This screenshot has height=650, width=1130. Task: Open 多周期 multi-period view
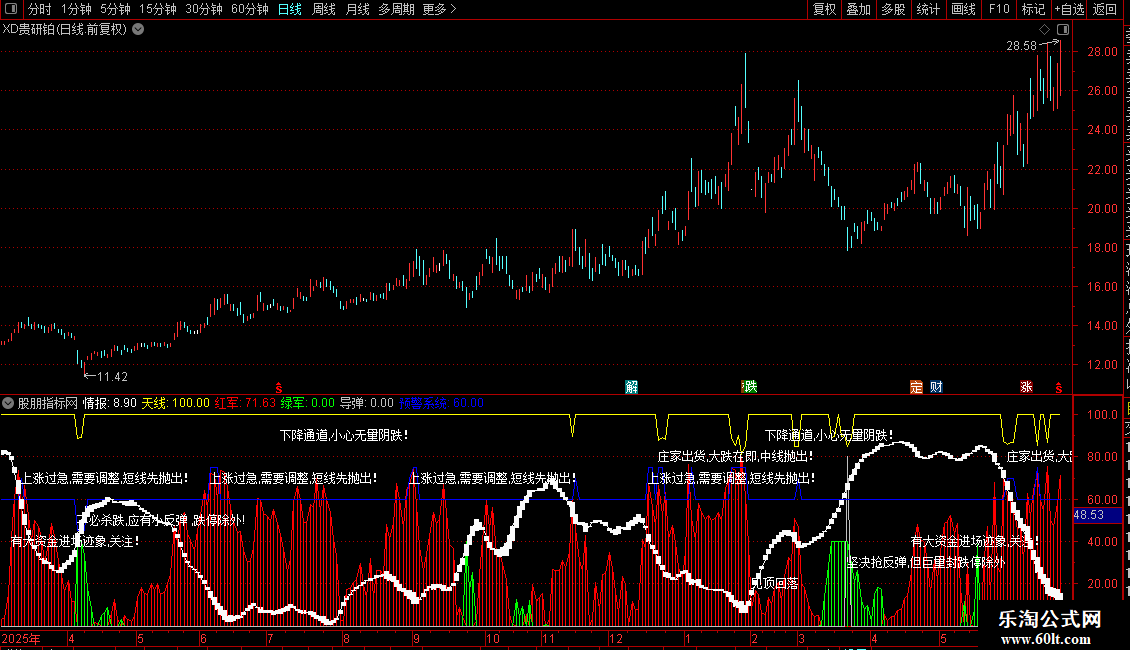click(396, 9)
